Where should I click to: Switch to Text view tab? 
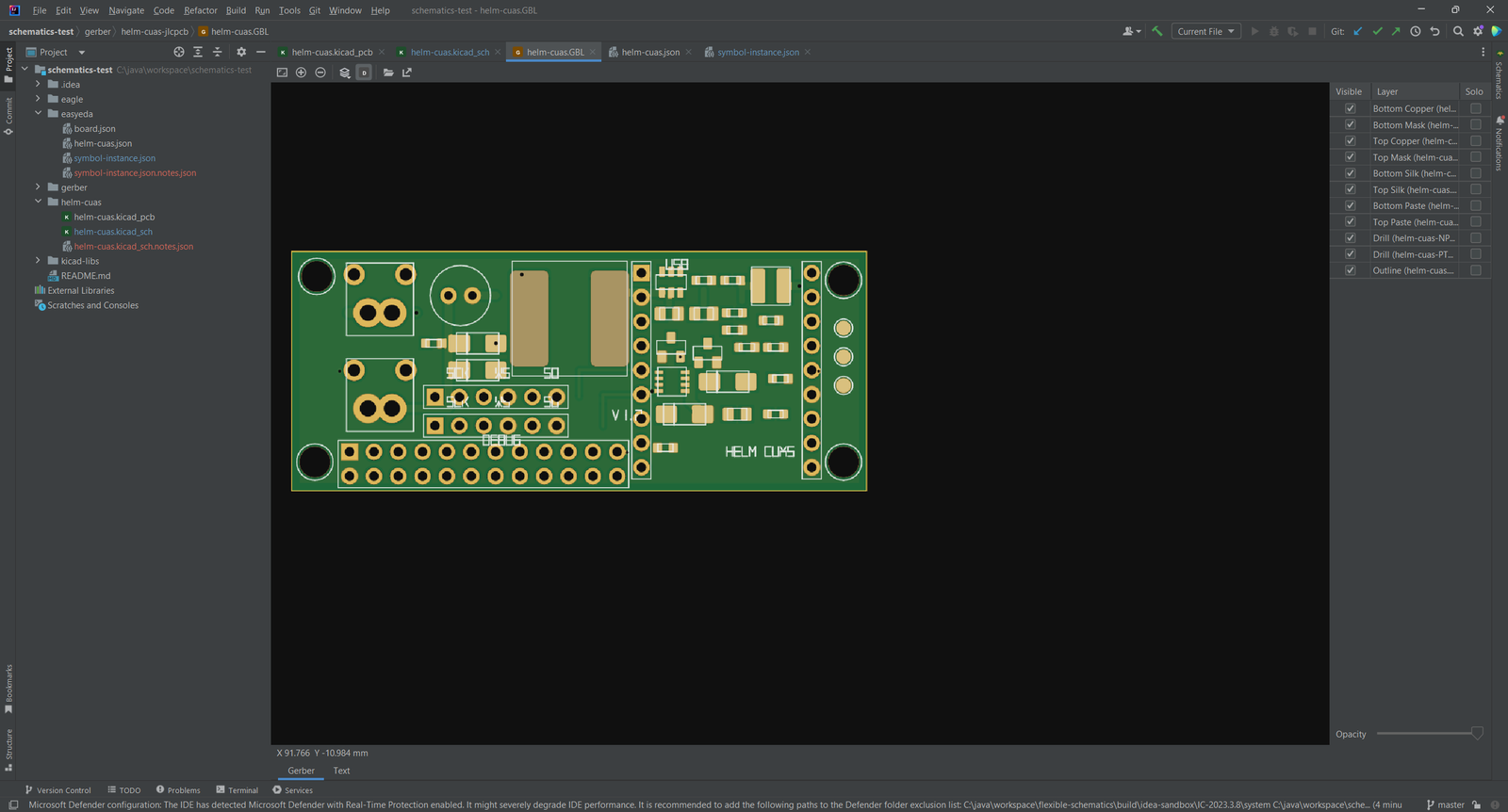341,771
